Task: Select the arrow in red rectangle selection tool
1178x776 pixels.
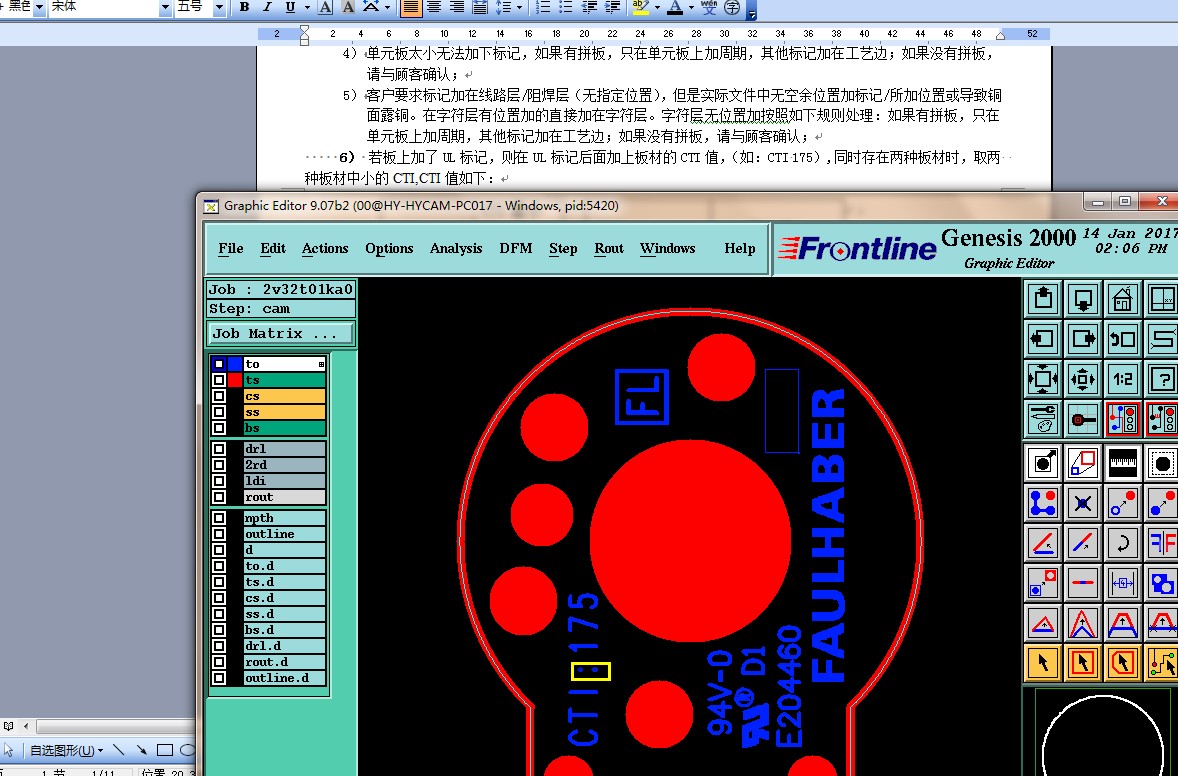Action: click(1083, 663)
